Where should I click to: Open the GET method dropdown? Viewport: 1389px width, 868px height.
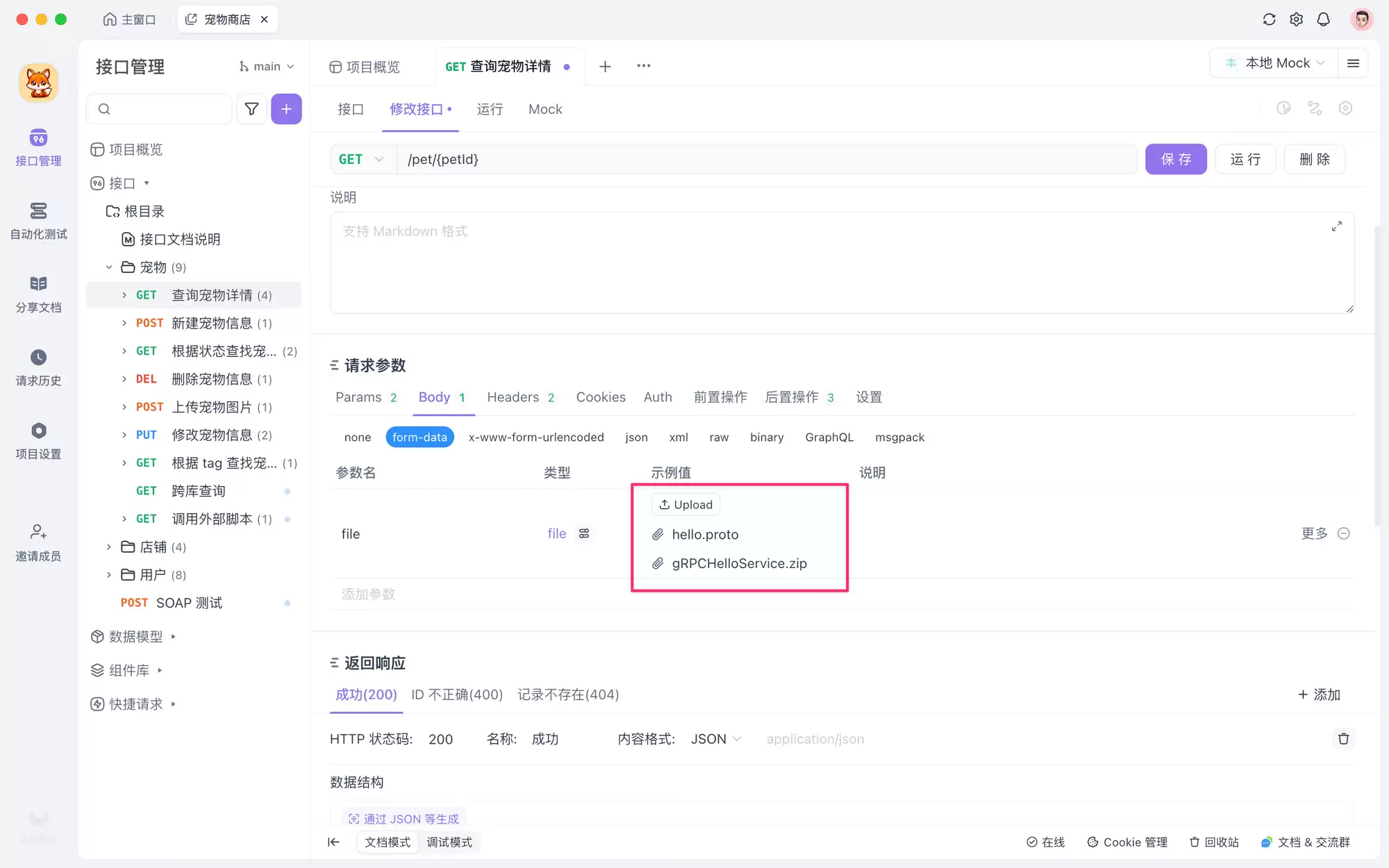(362, 159)
